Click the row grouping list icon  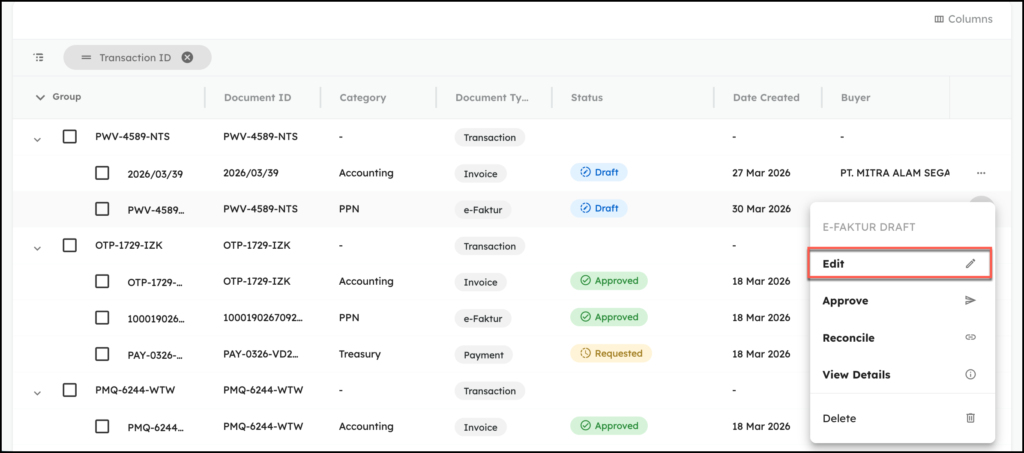pos(38,58)
